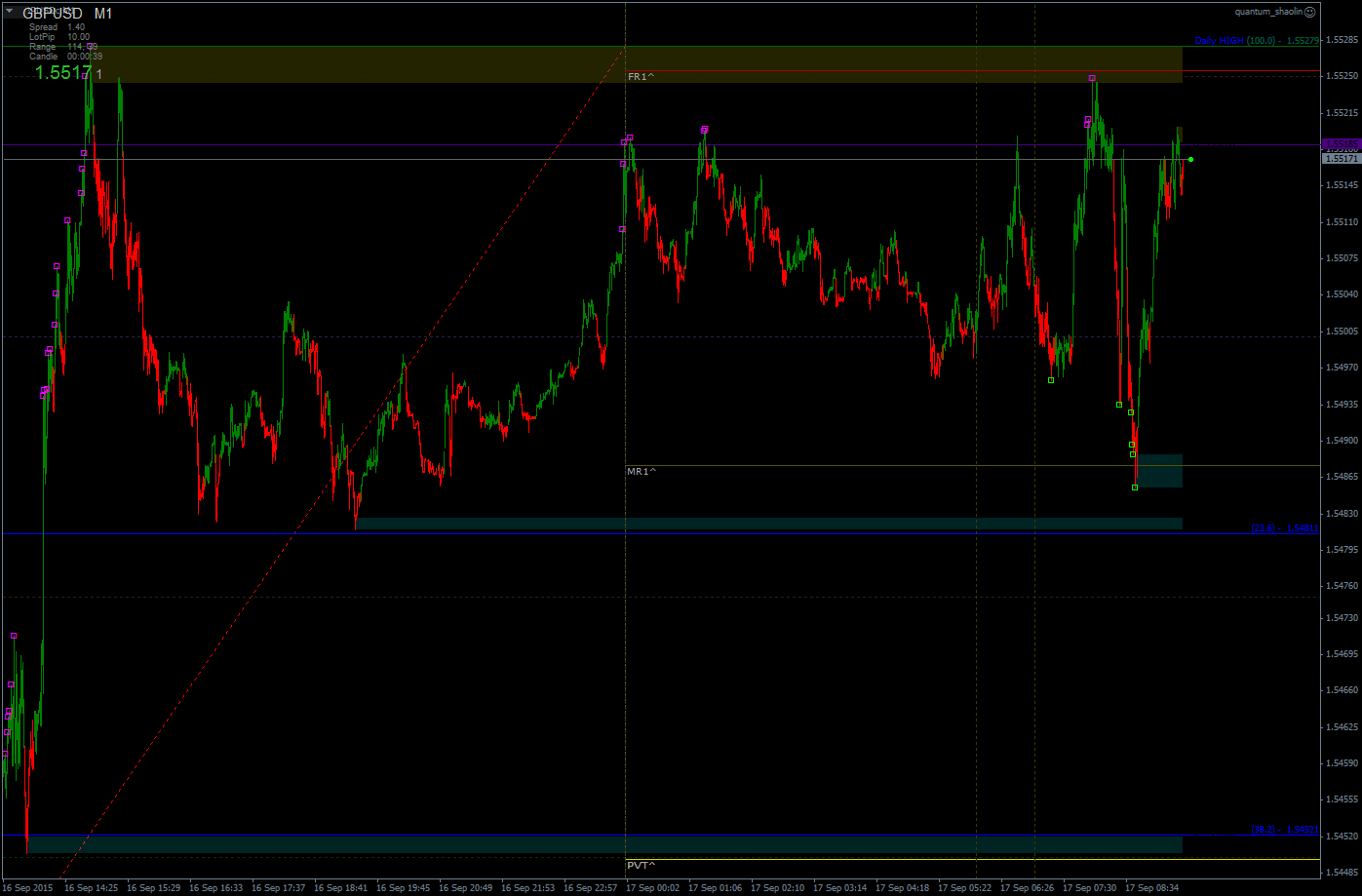The height and width of the screenshot is (896, 1362).
Task: Click the 1.54625 price scale value
Action: 1343,727
